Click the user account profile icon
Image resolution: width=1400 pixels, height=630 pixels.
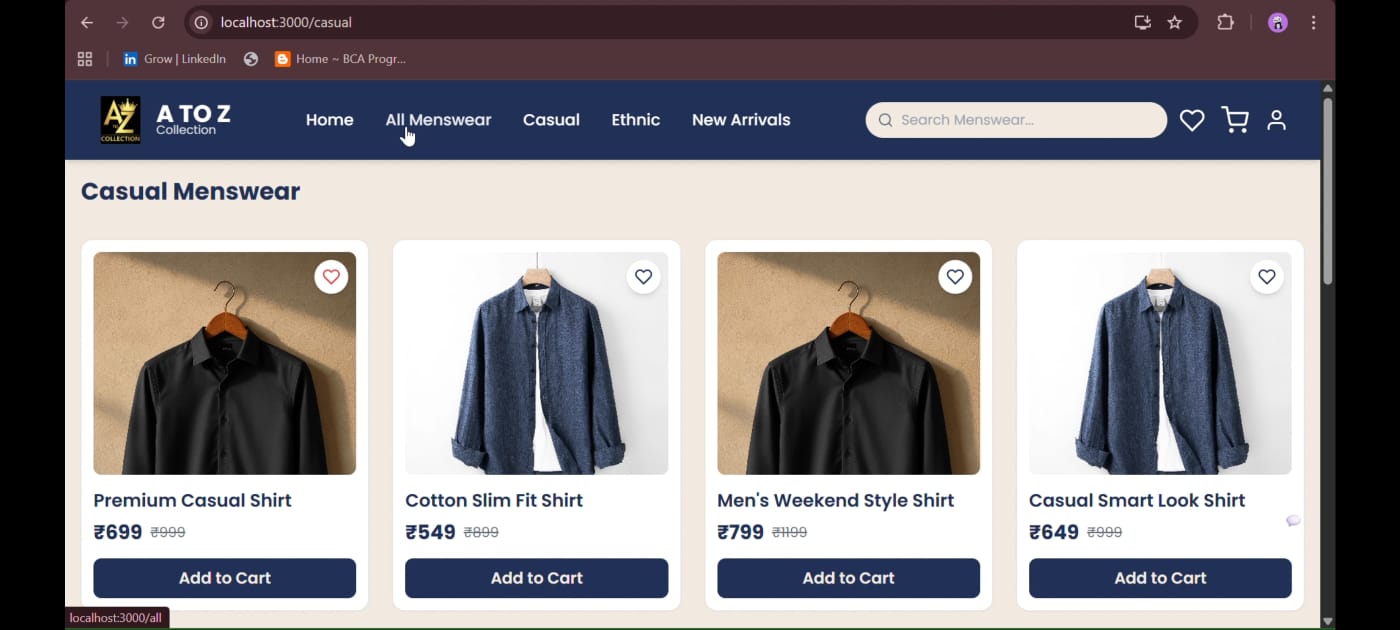(1276, 120)
